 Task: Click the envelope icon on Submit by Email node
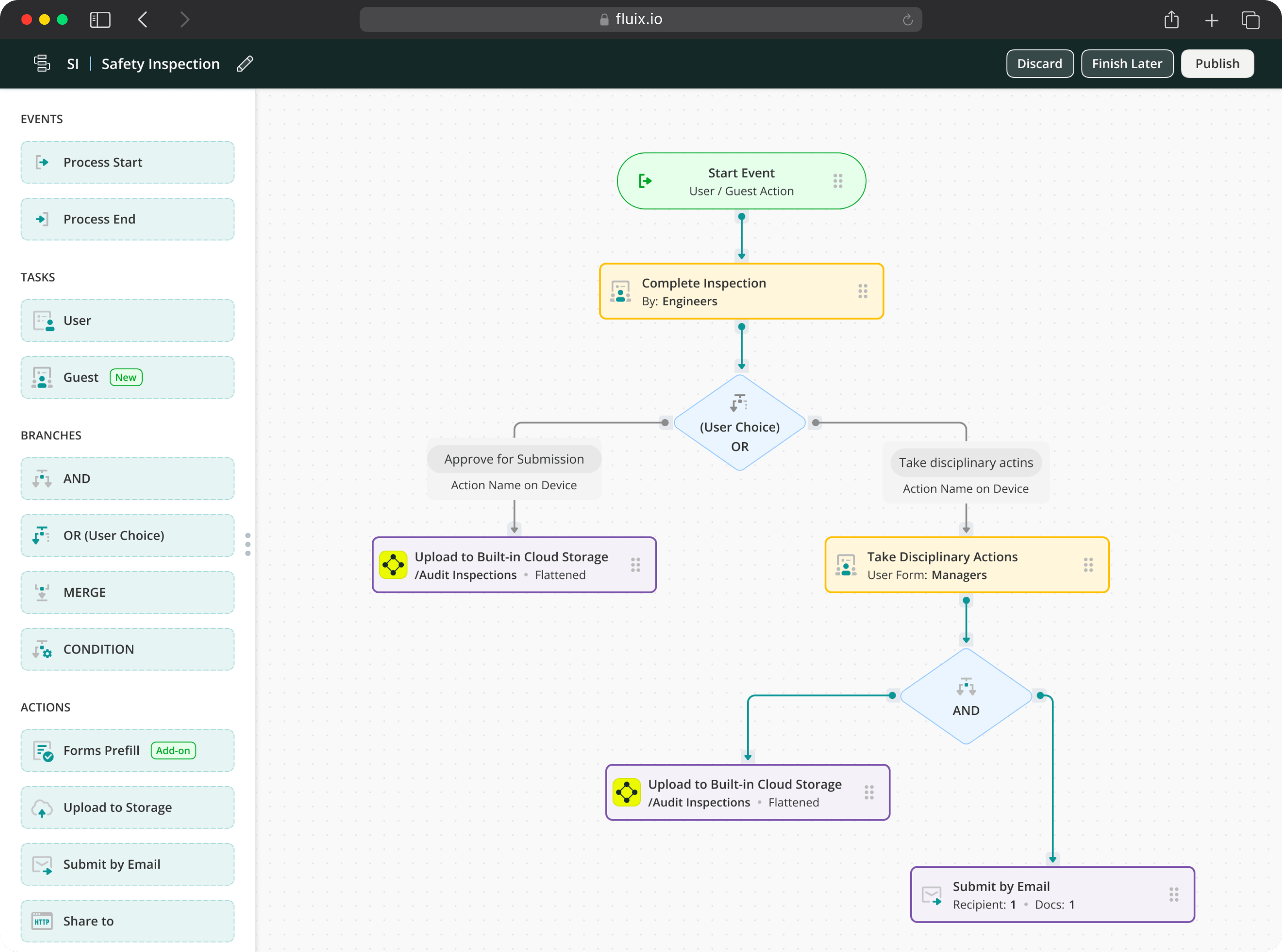coord(932,895)
